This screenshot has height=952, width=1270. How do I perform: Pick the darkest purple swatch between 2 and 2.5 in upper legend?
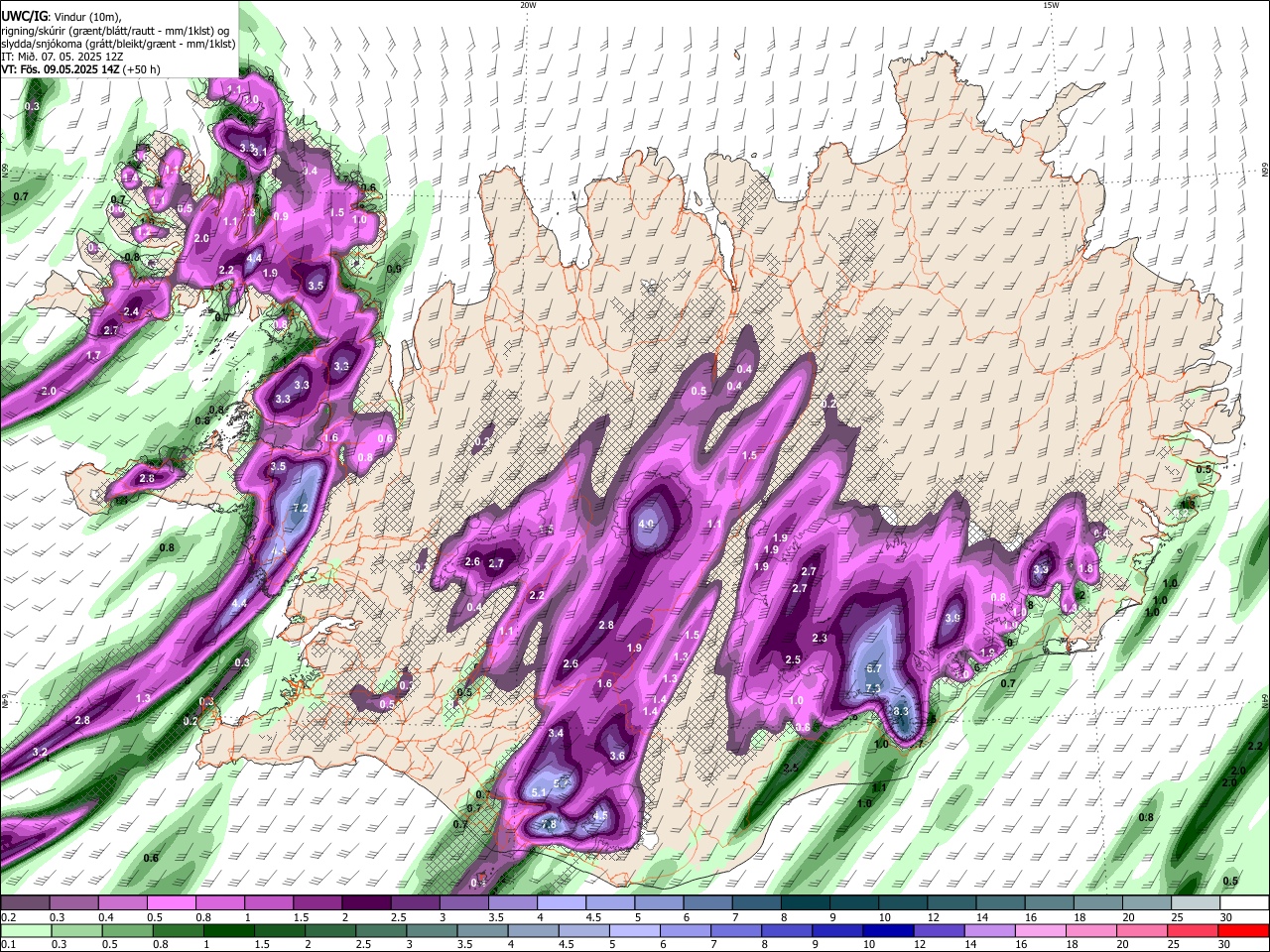[x=367, y=902]
